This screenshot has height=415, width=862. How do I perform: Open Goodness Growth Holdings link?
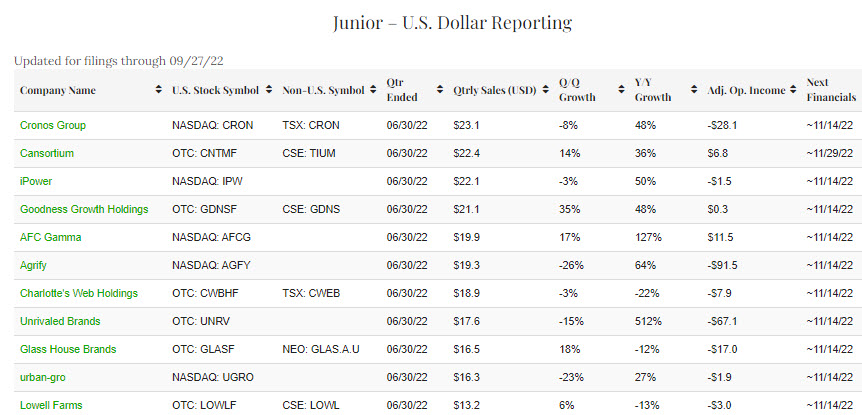coord(84,209)
